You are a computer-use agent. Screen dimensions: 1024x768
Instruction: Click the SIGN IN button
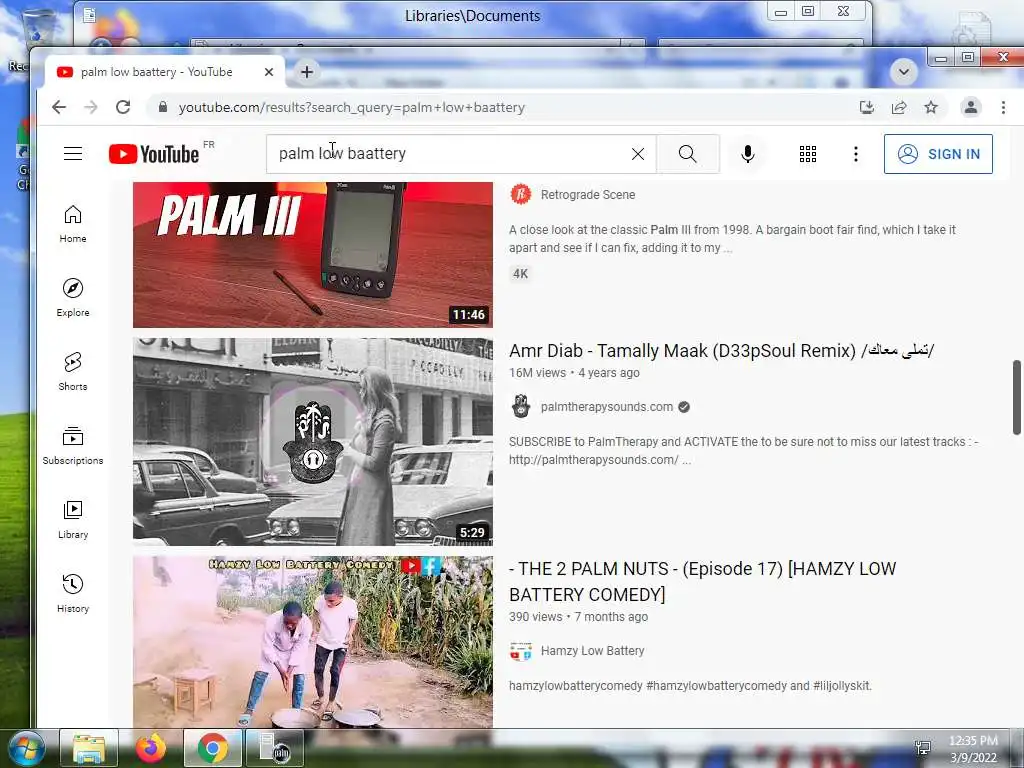(x=938, y=153)
